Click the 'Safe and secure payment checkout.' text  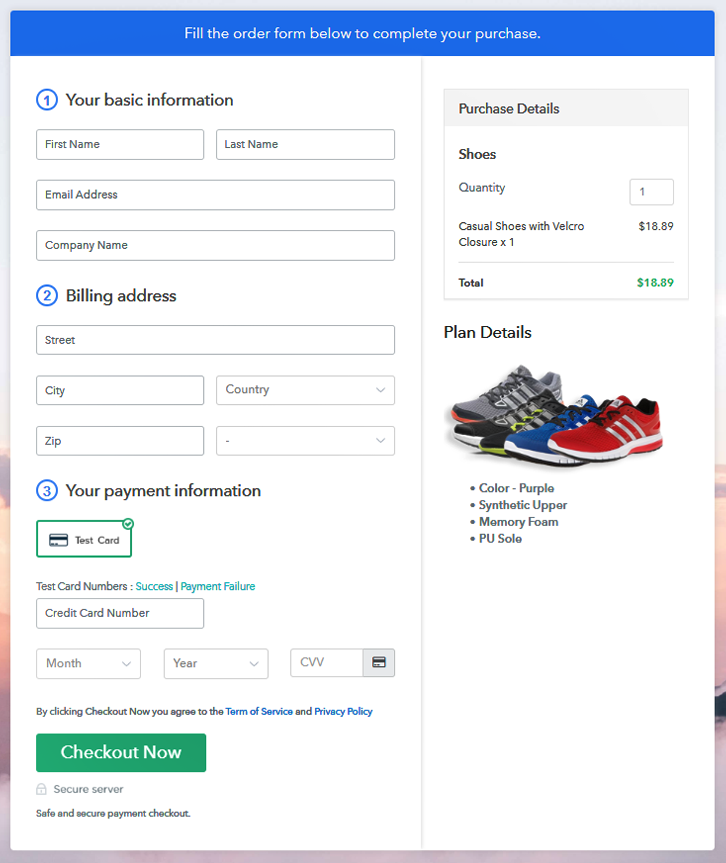coord(113,813)
